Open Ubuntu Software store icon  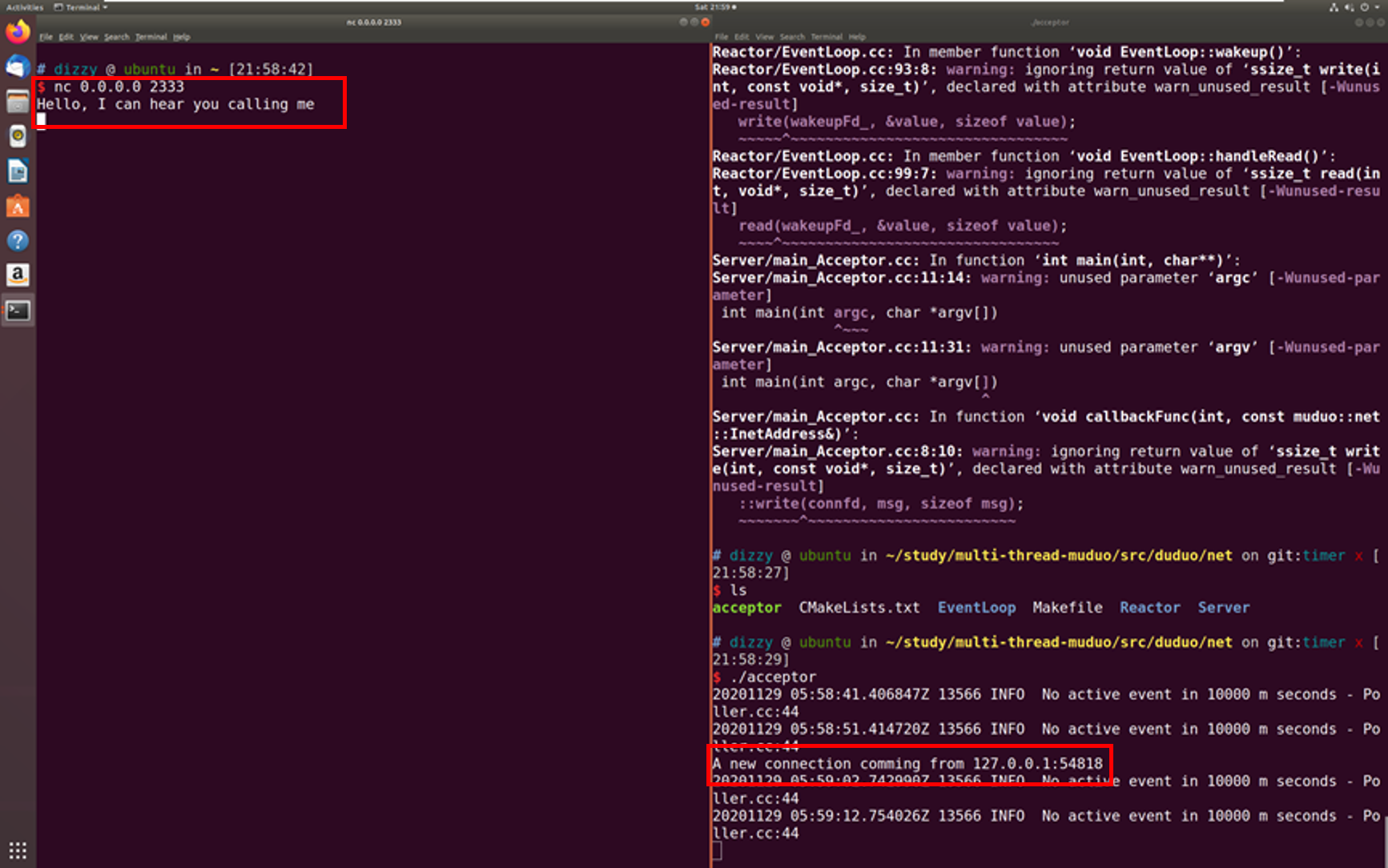[18, 207]
